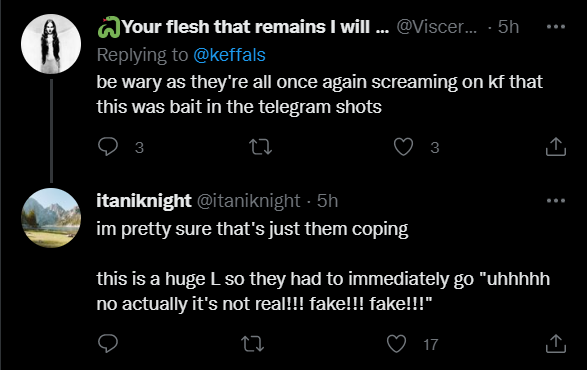
Task: Retweet itaniknight's tweet about coping
Action: pos(253,344)
